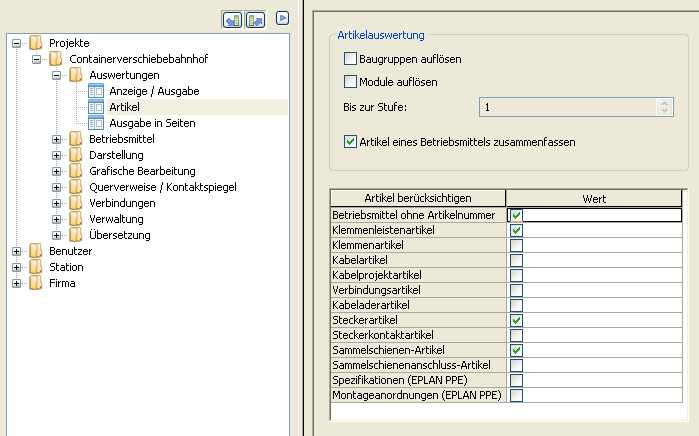
Task: Enable the Module auflösen checkbox
Action: [350, 81]
